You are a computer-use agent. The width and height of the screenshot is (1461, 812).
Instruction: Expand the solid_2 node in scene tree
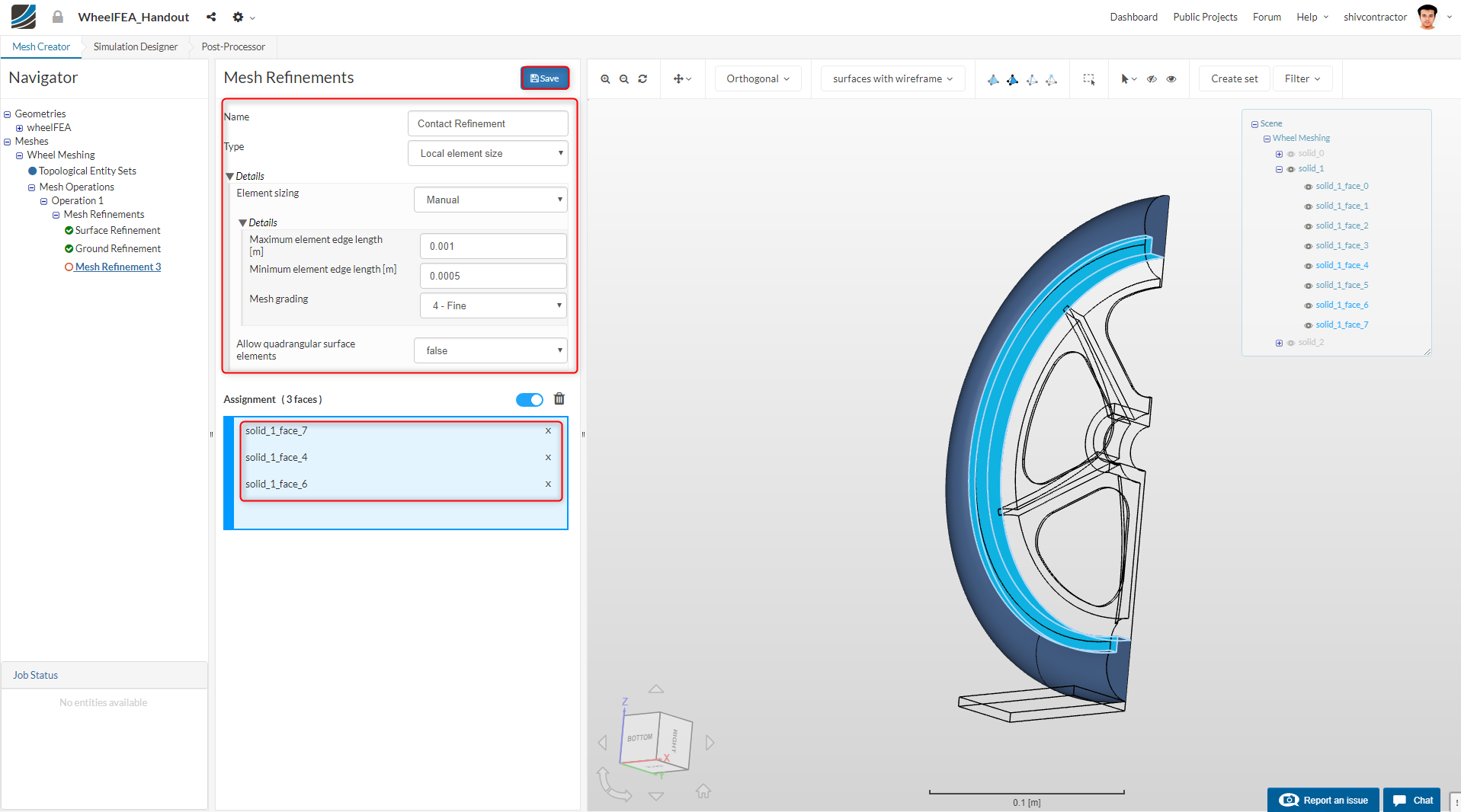(x=1279, y=343)
